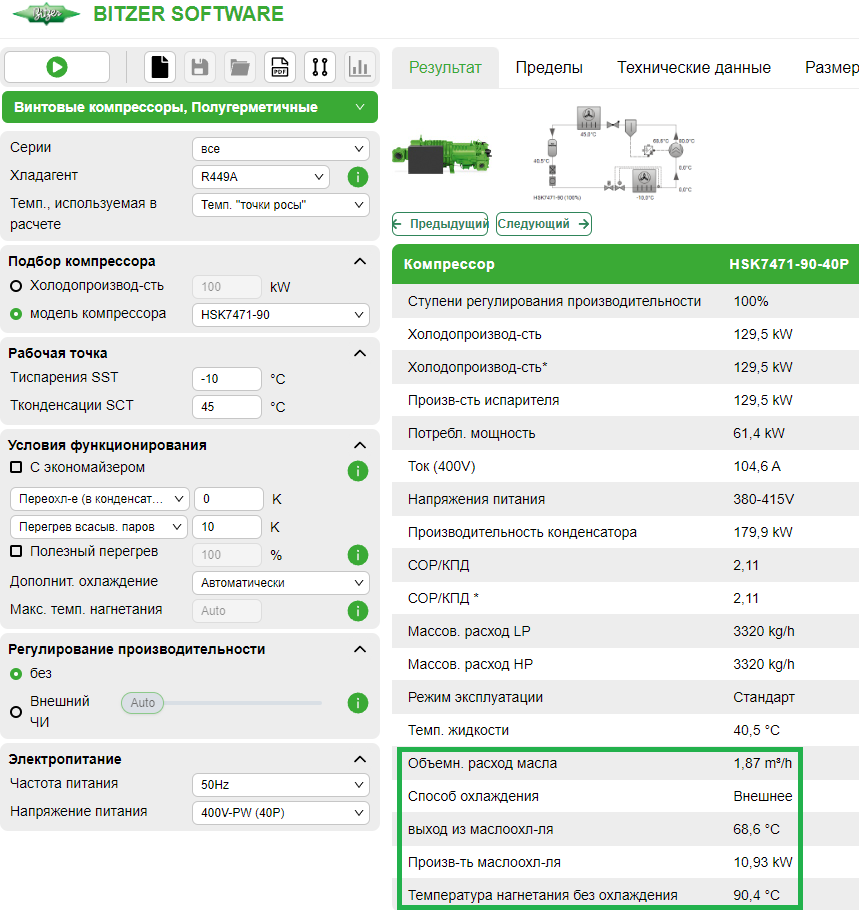Click the info icon next to refrigerant R449A
This screenshot has height=910, width=859.
pyautogui.click(x=358, y=177)
